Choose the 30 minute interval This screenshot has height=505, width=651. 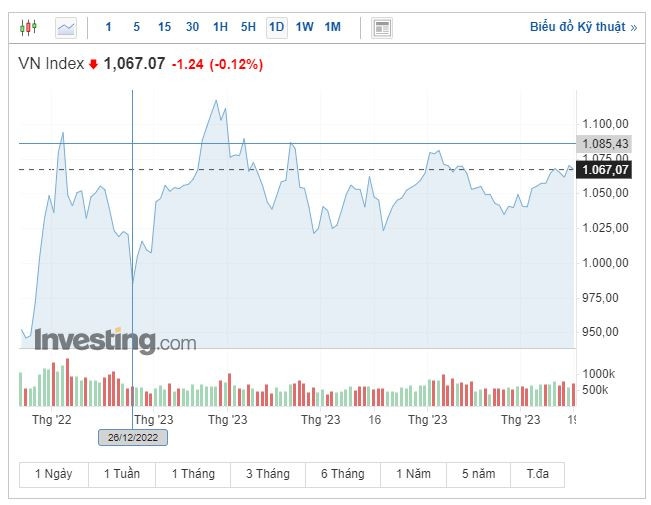pyautogui.click(x=192, y=27)
